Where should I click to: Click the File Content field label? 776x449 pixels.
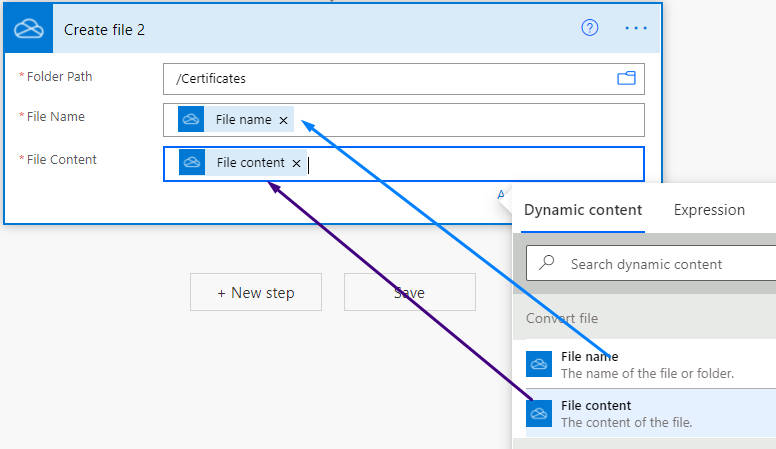(x=61, y=160)
